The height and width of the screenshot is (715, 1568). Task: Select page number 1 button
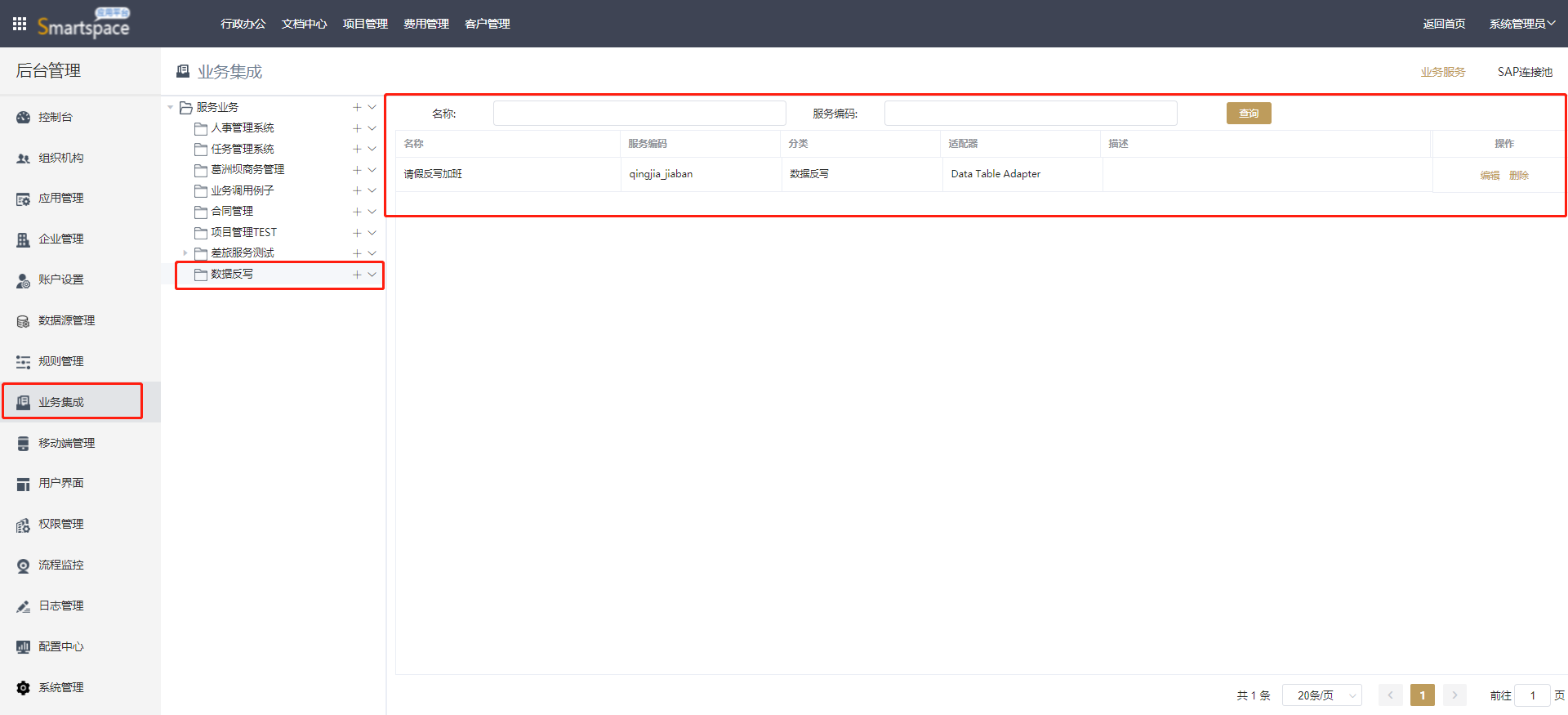pos(1423,695)
